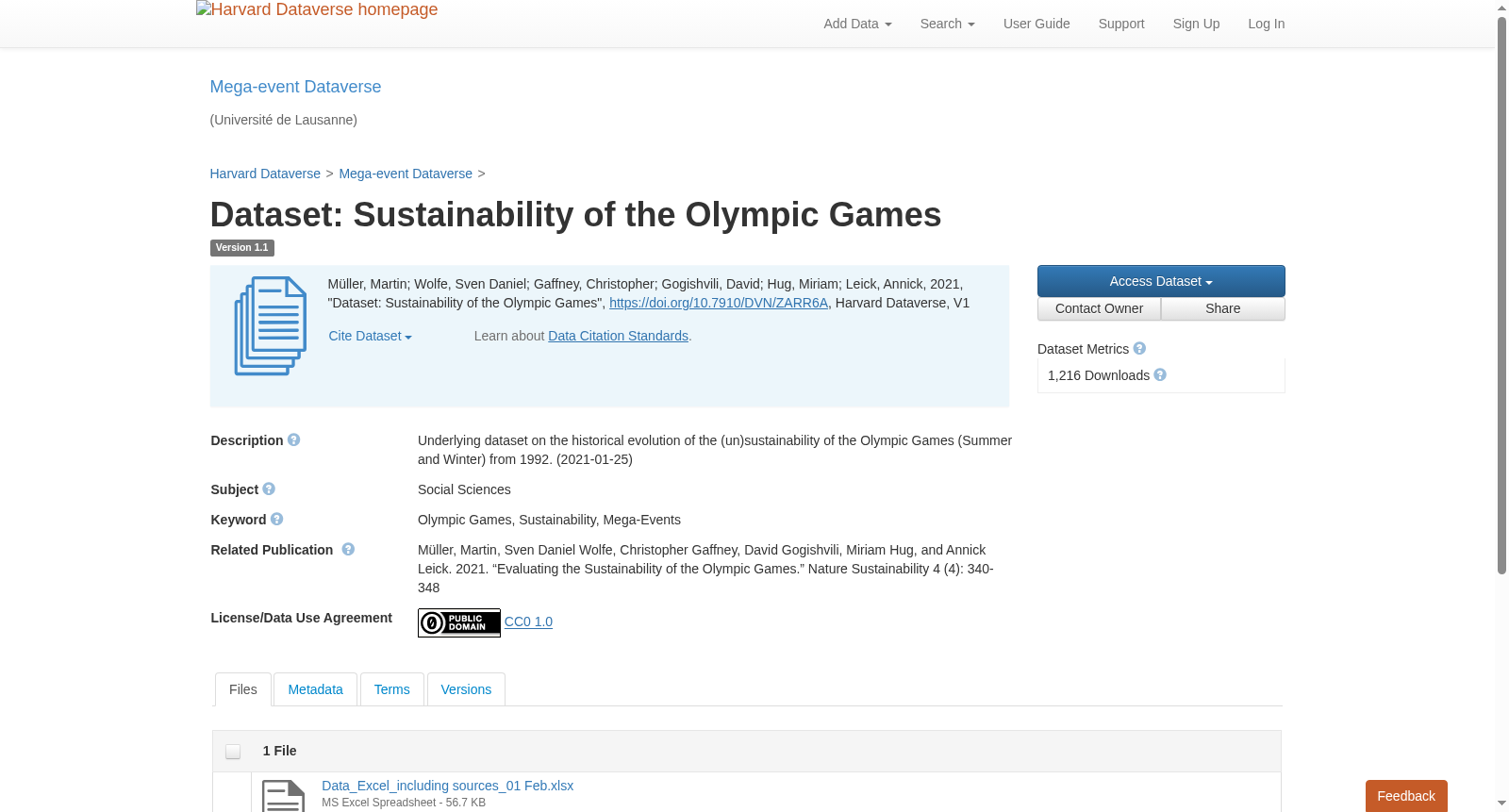
Task: Click the large dataset documents icon
Action: (271, 326)
